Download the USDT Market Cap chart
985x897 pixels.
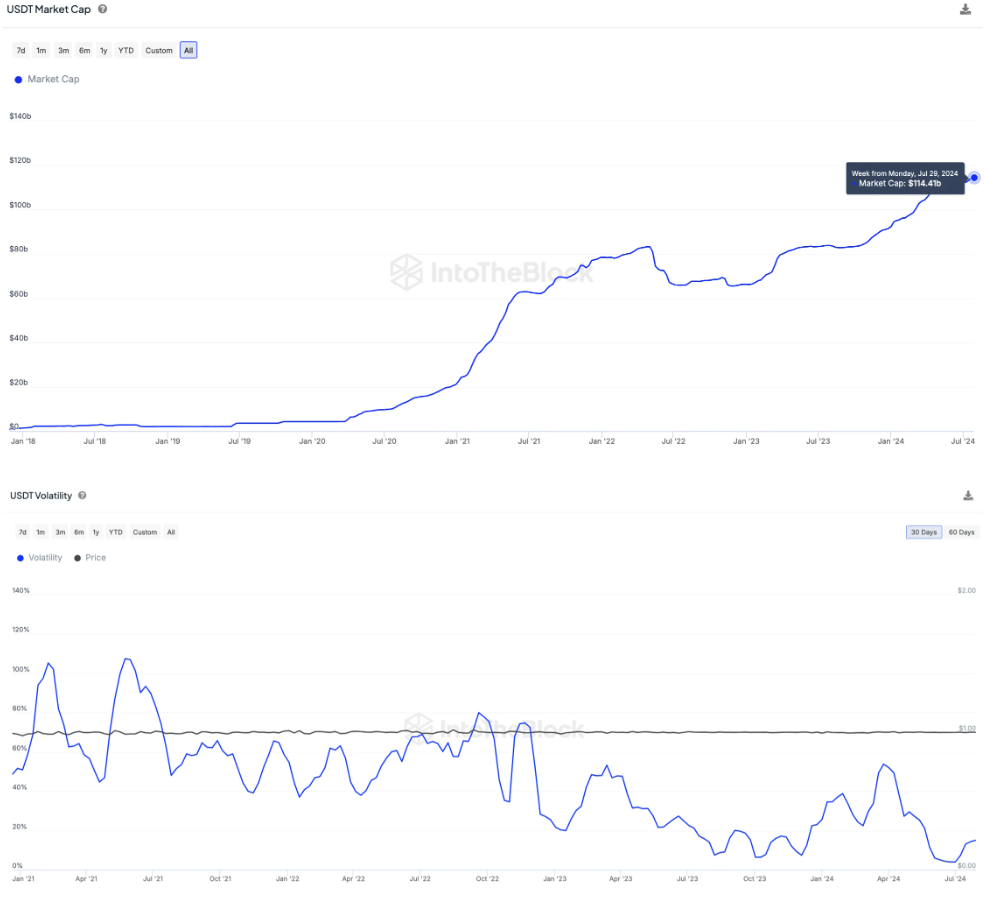[x=965, y=9]
